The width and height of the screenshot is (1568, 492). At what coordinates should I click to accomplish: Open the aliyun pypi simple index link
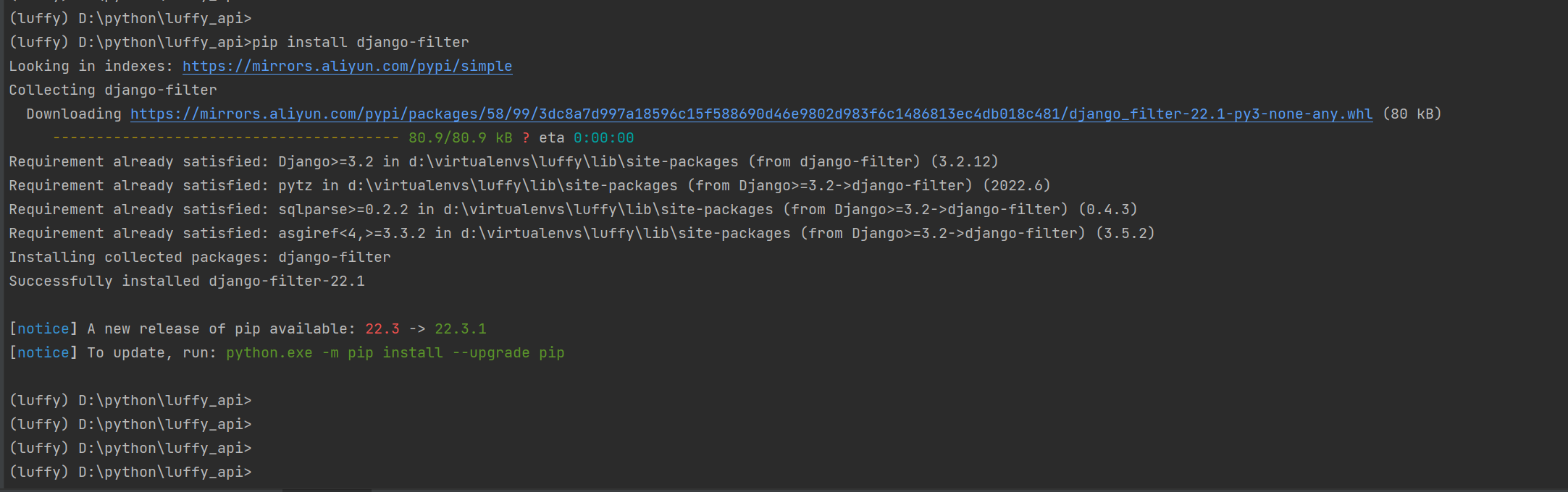coord(347,66)
